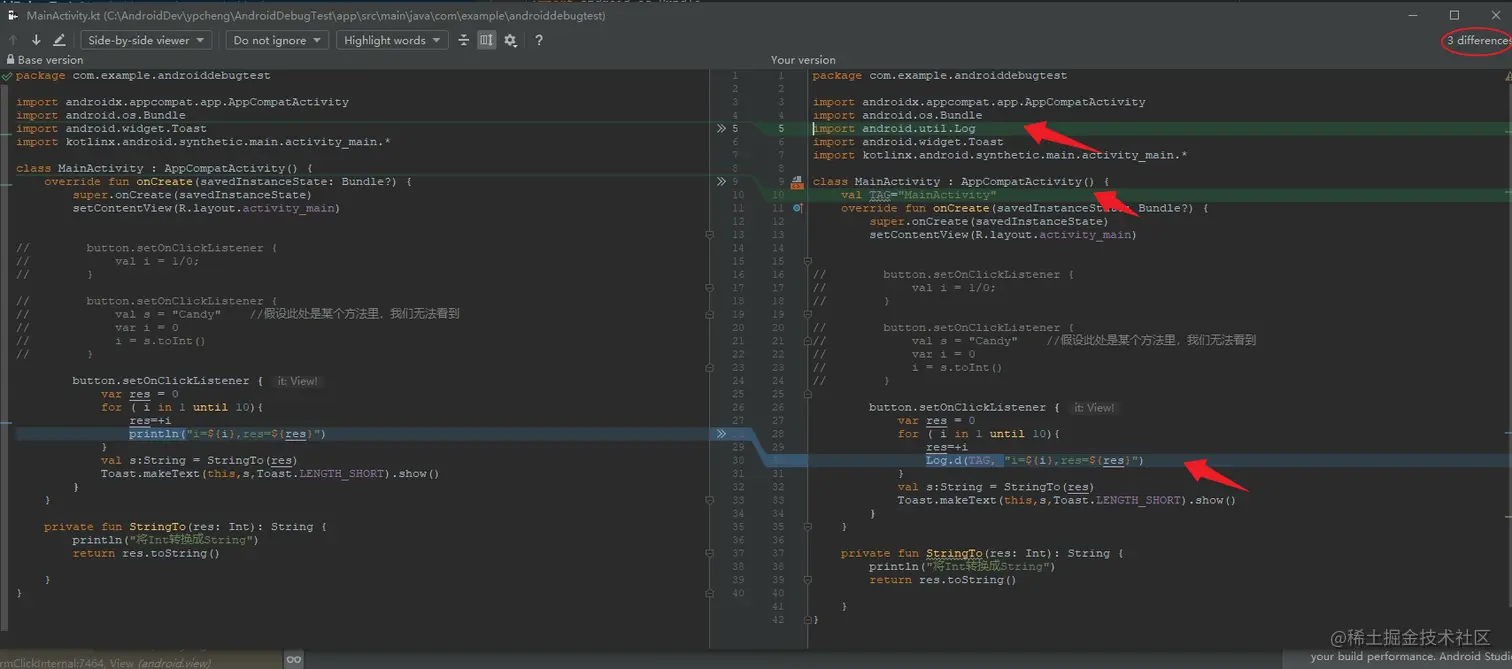Click the pencil jump-to-source icon
1512x669 pixels.
tap(59, 40)
